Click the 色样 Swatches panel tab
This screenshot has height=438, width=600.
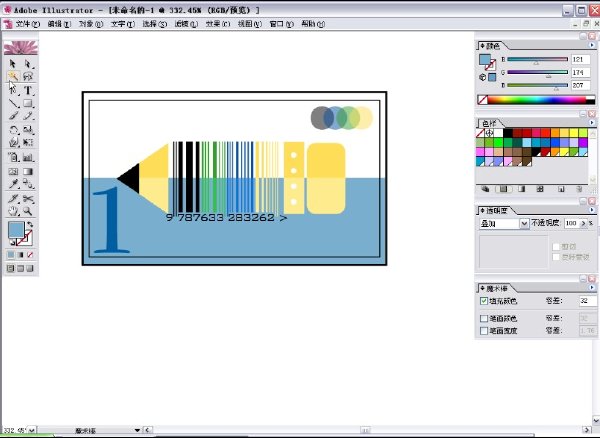[x=489, y=124]
